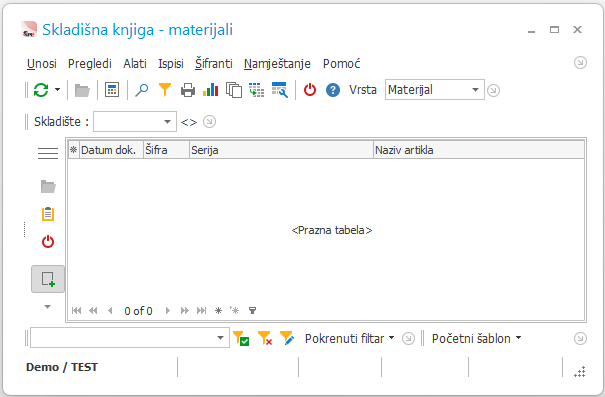Viewport: 605px width, 397px height.
Task: Click the Datum dok. column header
Action: pos(112,150)
